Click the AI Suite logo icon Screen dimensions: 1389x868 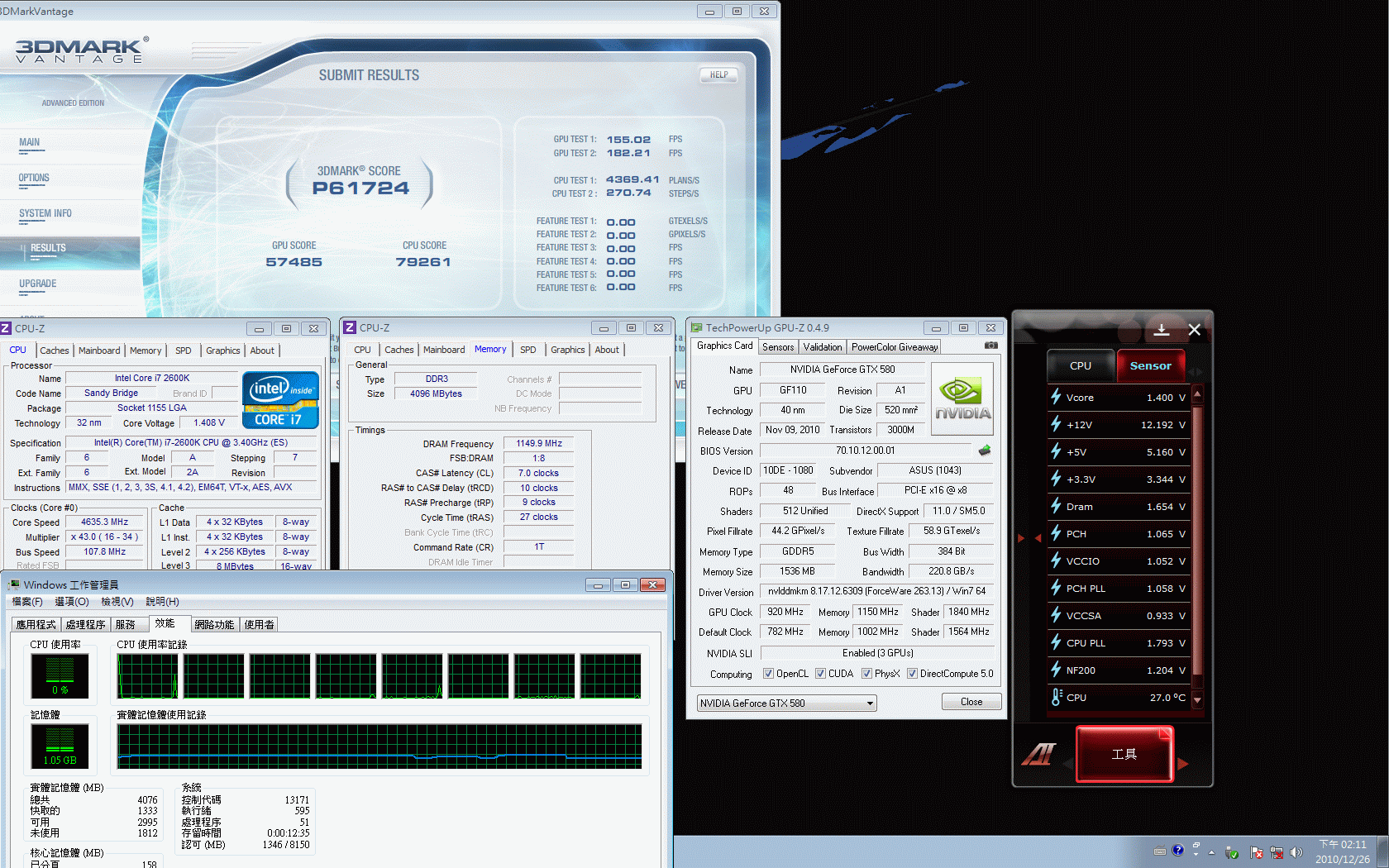click(x=1038, y=754)
